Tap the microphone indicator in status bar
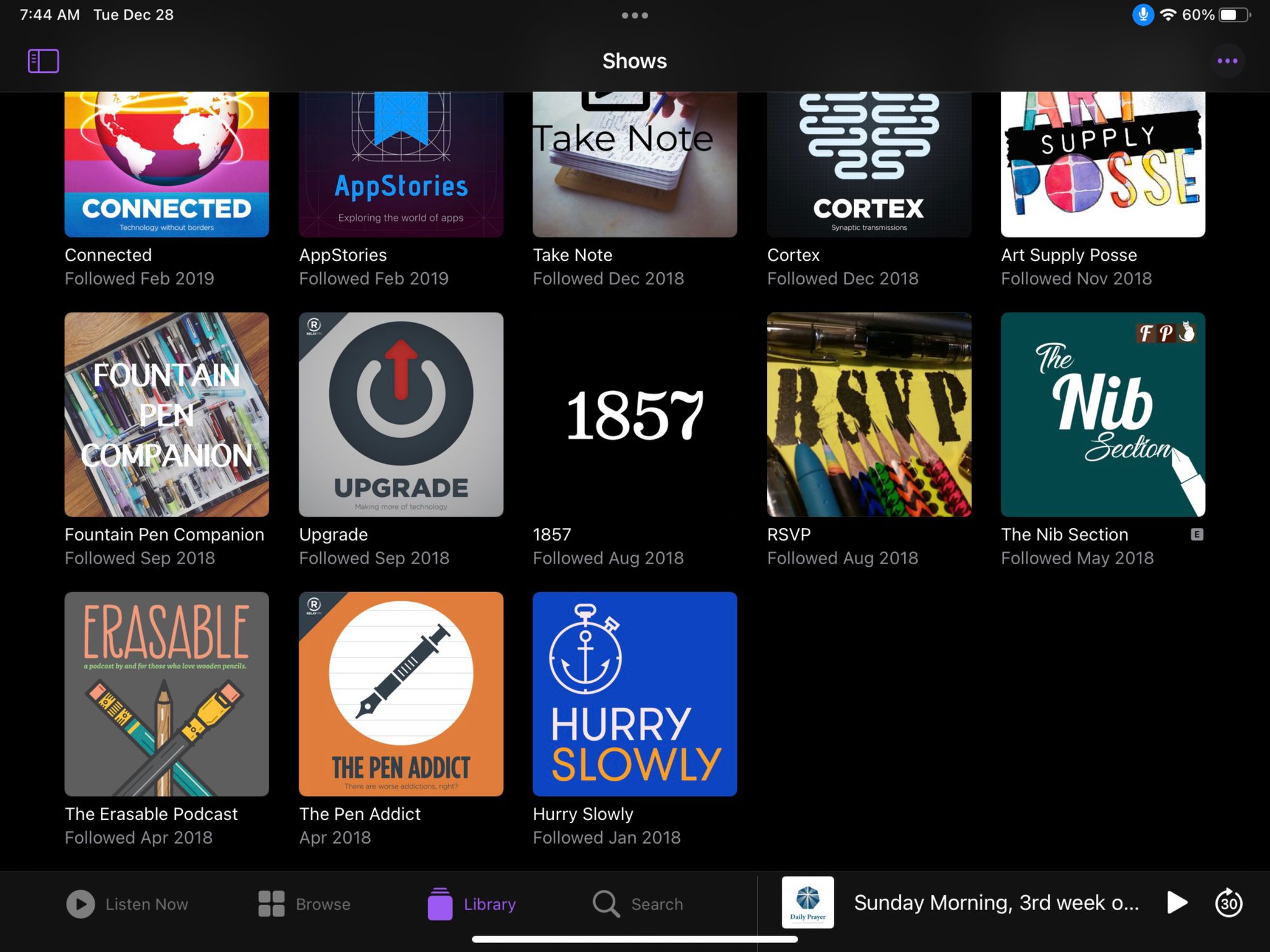Screen dimensions: 1270x952 click(x=1142, y=15)
